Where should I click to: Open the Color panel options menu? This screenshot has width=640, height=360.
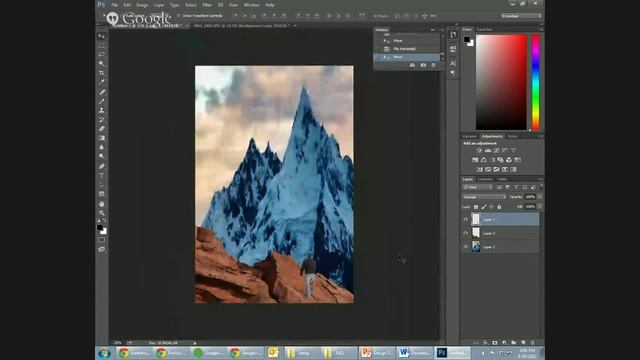(x=540, y=29)
